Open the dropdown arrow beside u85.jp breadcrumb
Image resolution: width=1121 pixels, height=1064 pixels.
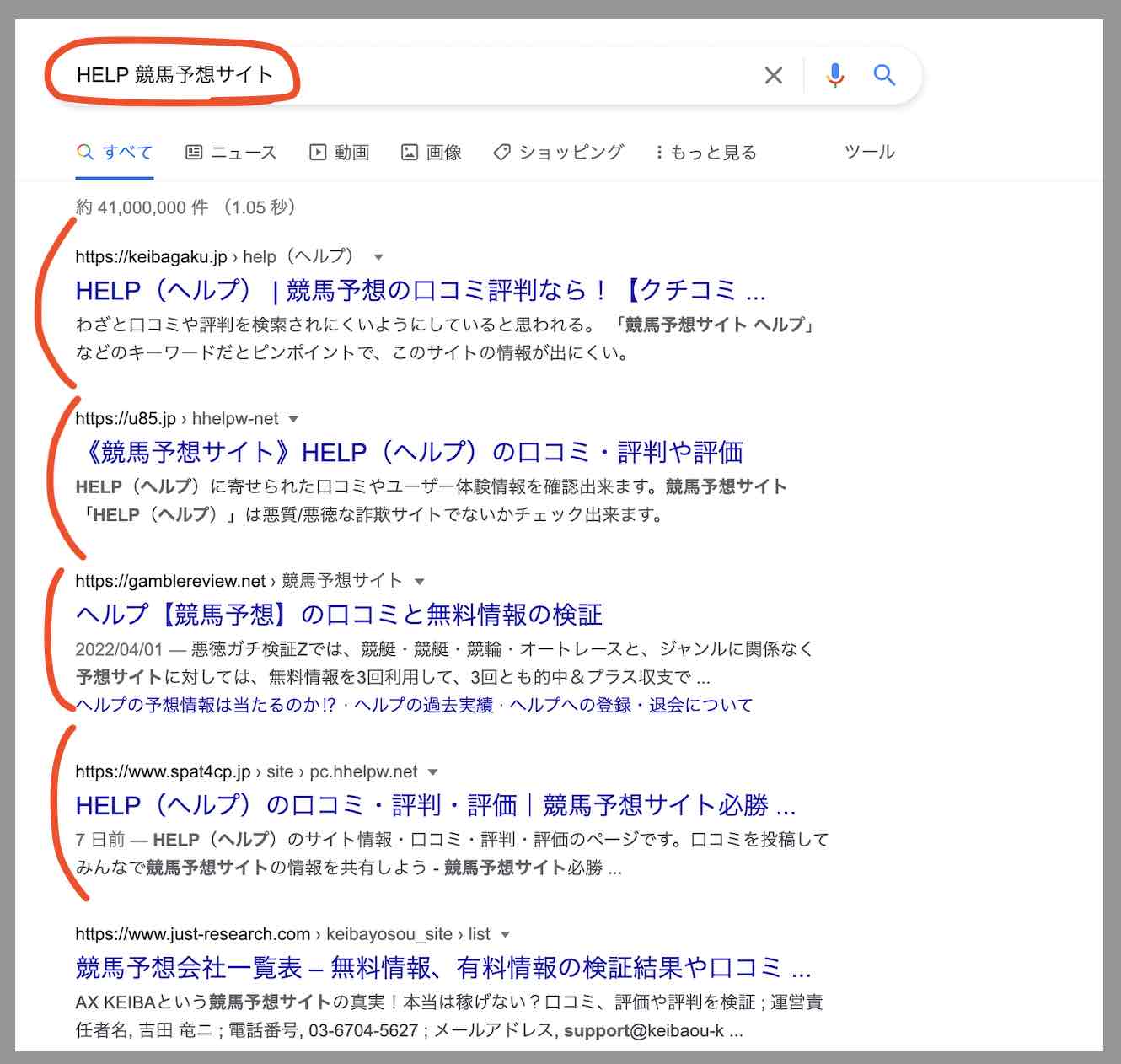tap(292, 419)
